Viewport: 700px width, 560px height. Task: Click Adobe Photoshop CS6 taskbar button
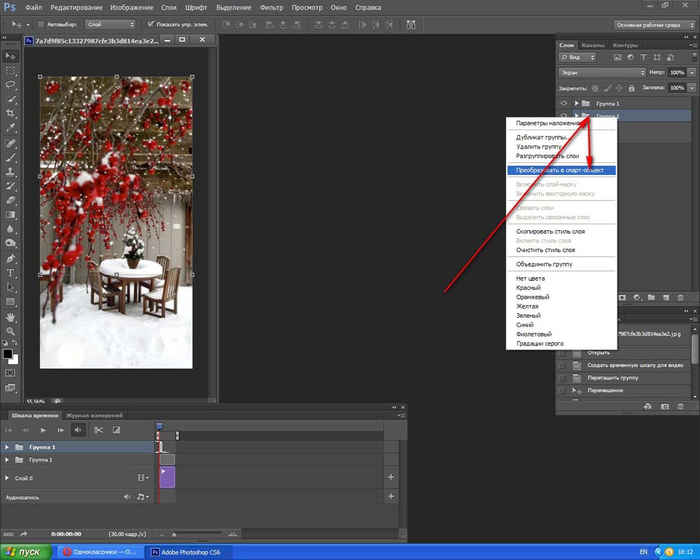click(x=190, y=552)
